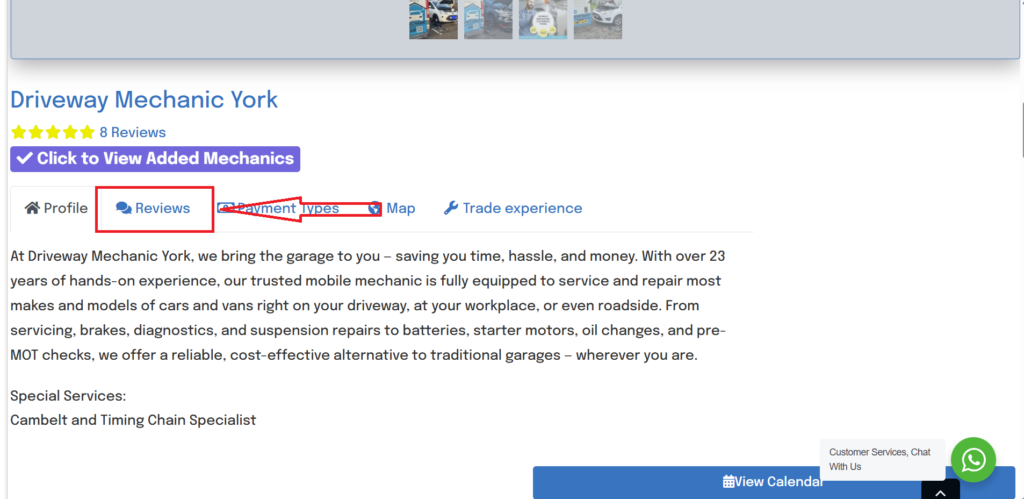Viewport: 1024px width, 499px height.
Task: Click the checkmark icon on the purple button
Action: tap(25, 159)
